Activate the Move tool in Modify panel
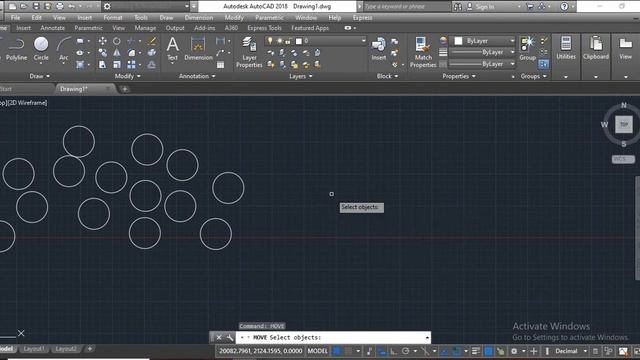 pyautogui.click(x=102, y=41)
